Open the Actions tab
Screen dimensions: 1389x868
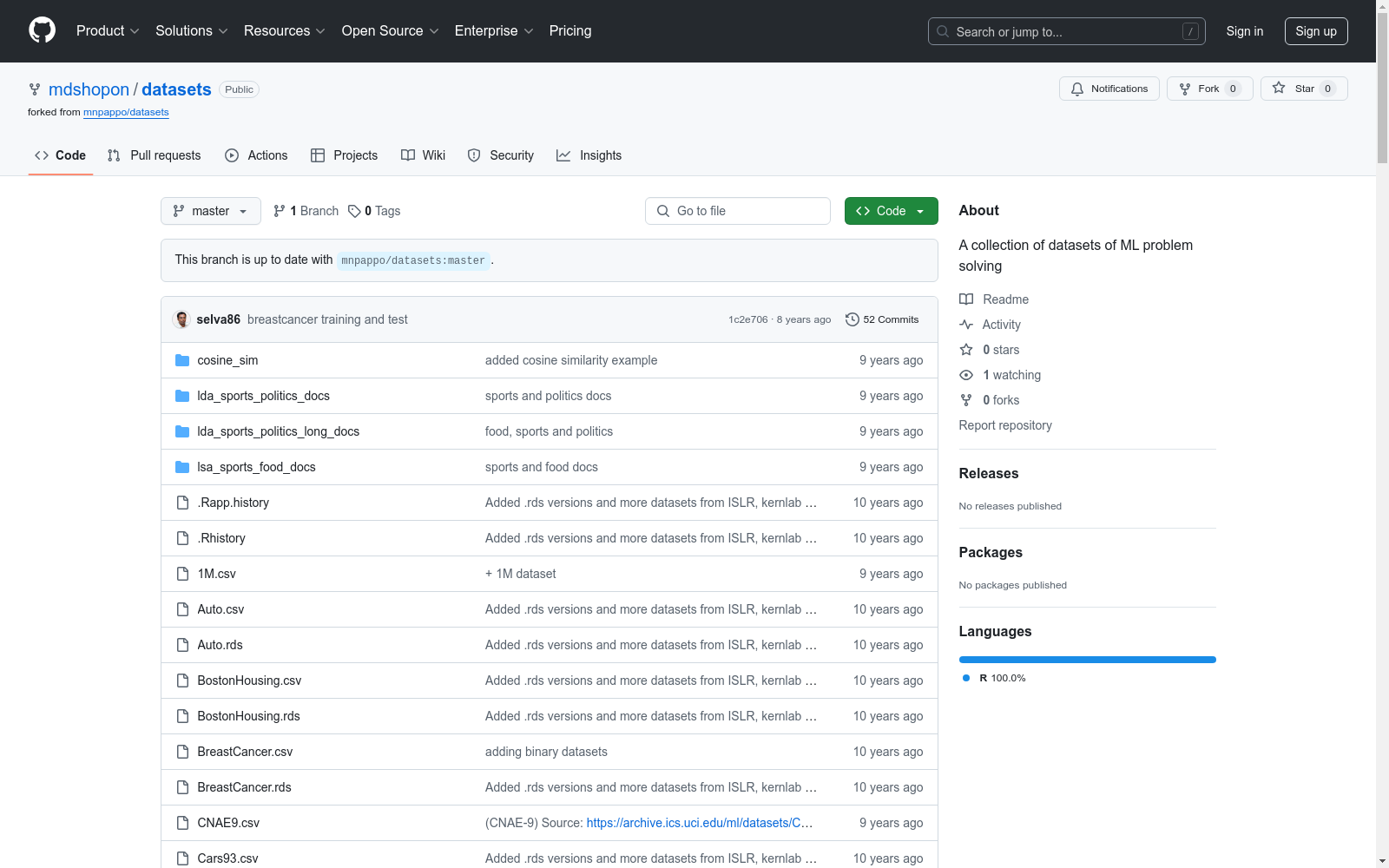256,155
